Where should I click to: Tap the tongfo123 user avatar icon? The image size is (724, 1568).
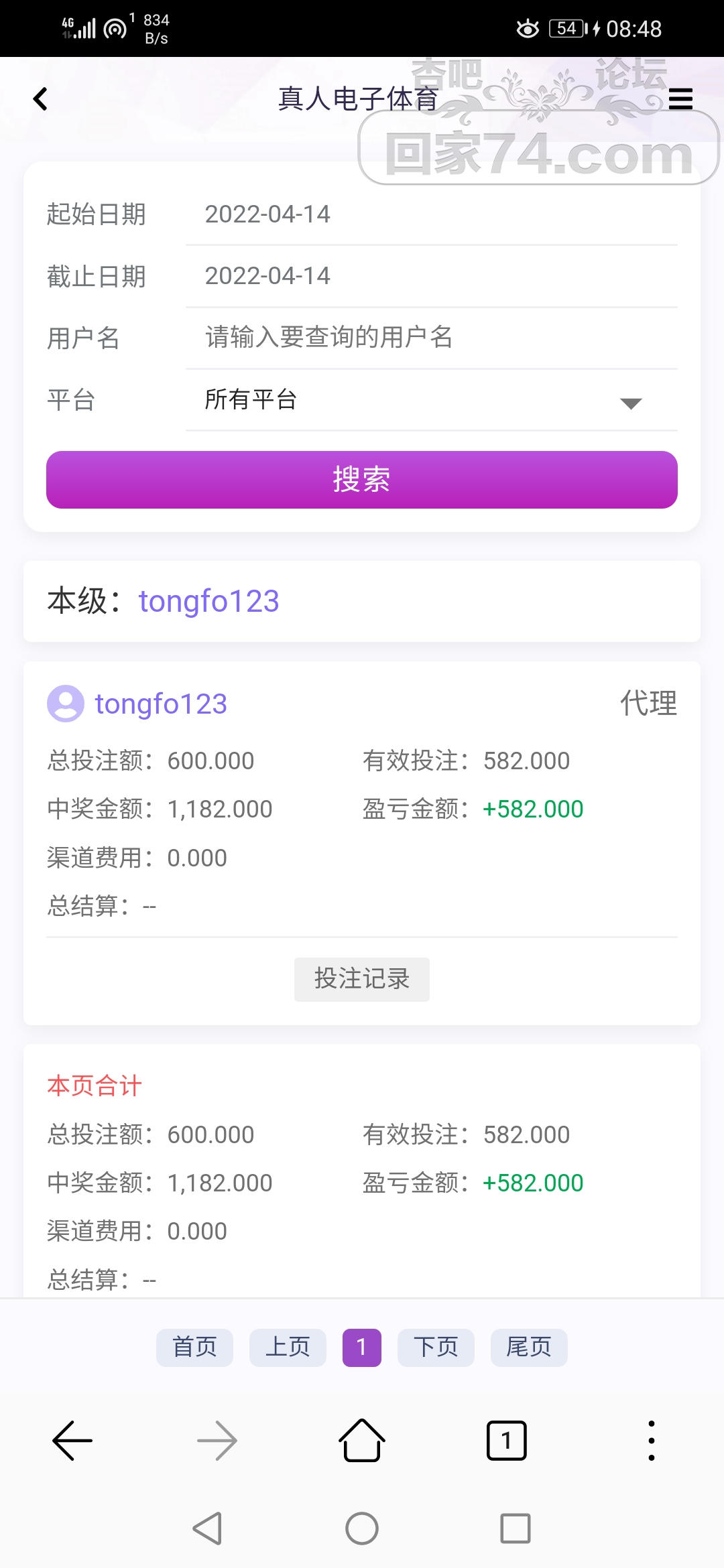pyautogui.click(x=65, y=704)
